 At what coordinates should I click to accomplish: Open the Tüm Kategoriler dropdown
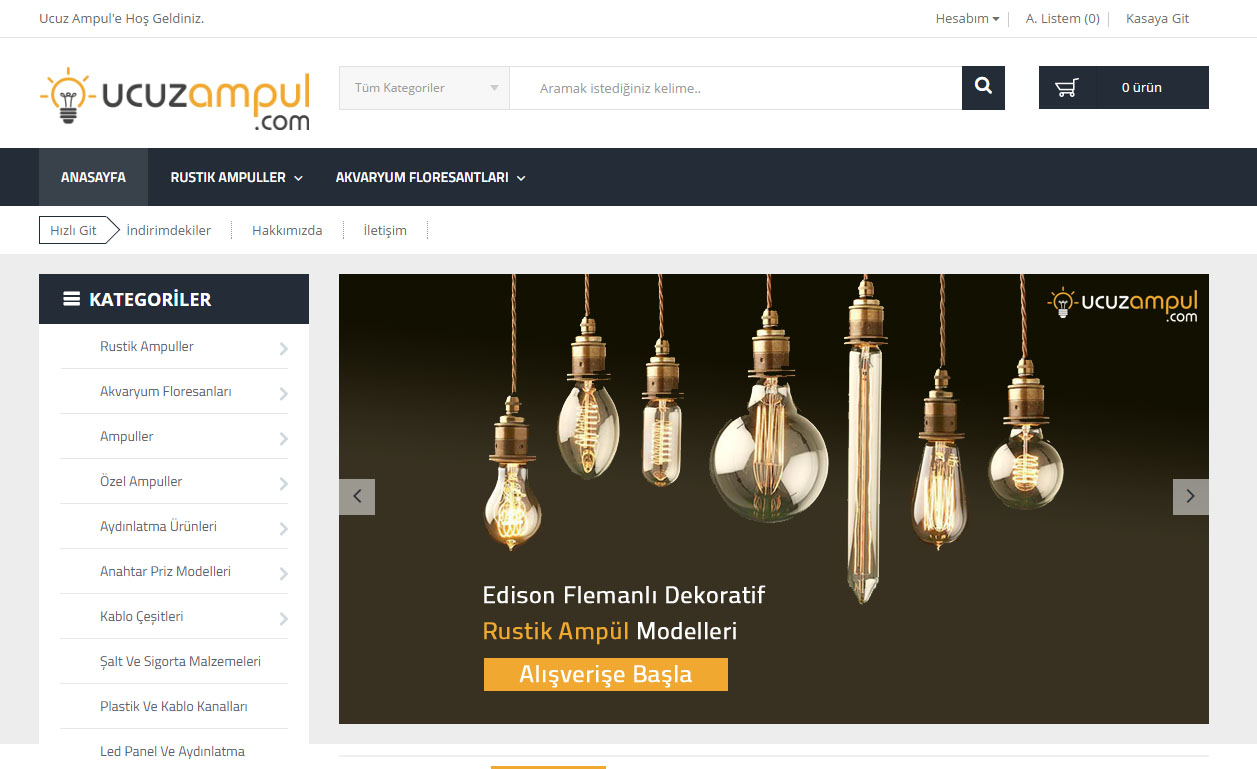[x=425, y=88]
